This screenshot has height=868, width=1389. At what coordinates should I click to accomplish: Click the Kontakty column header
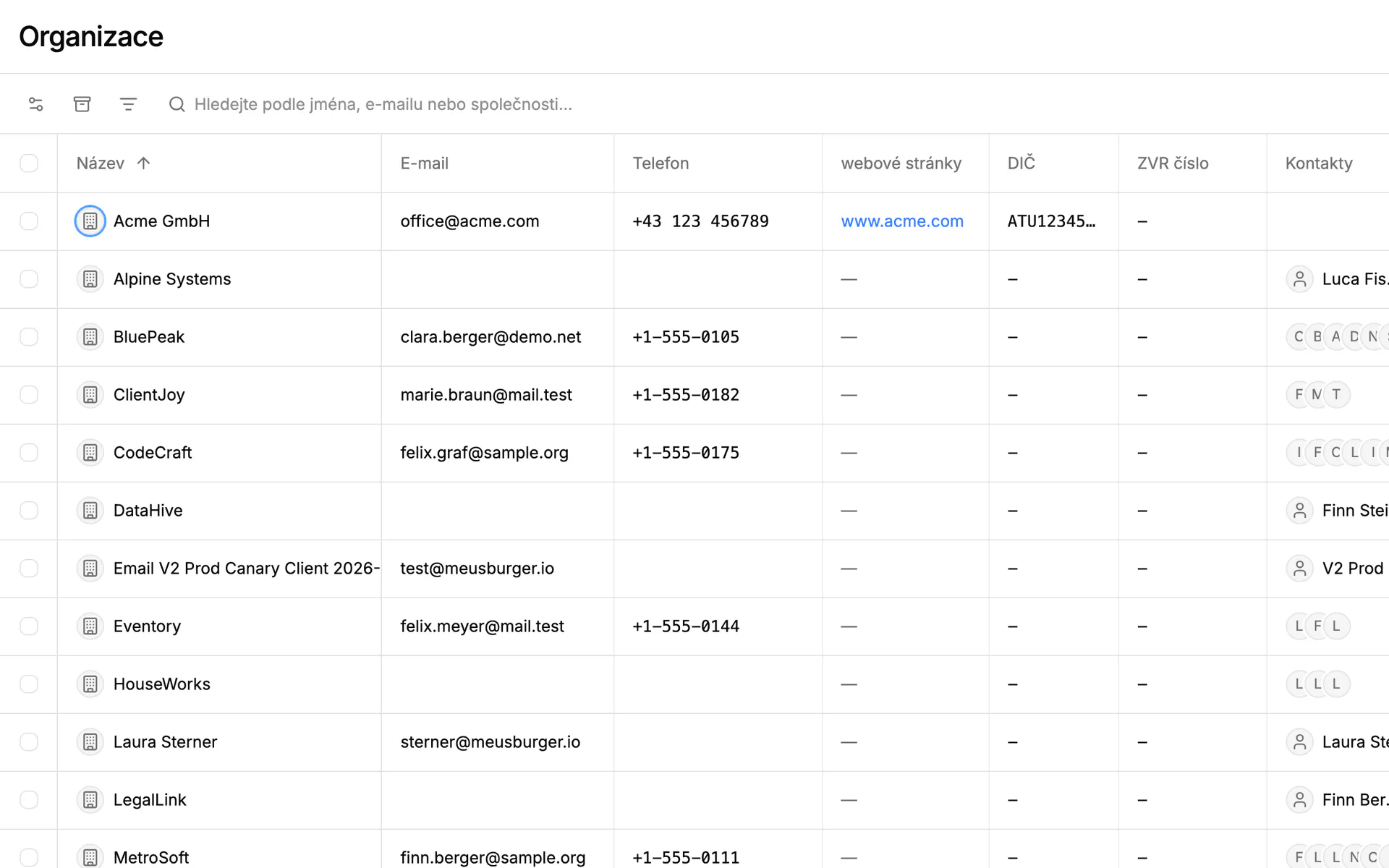1319,163
